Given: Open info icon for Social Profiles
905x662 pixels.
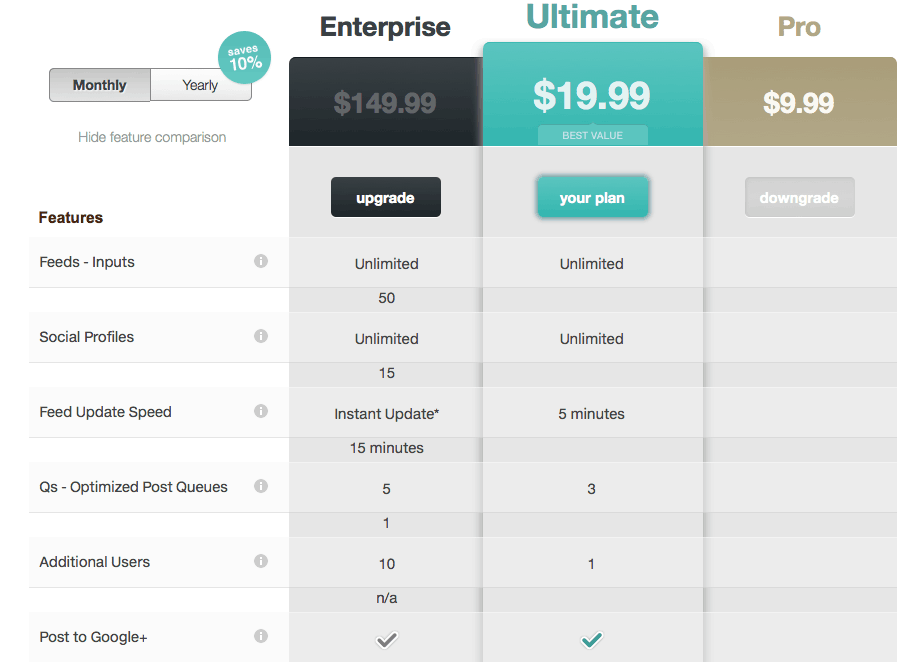Looking at the screenshot, I should [x=261, y=336].
